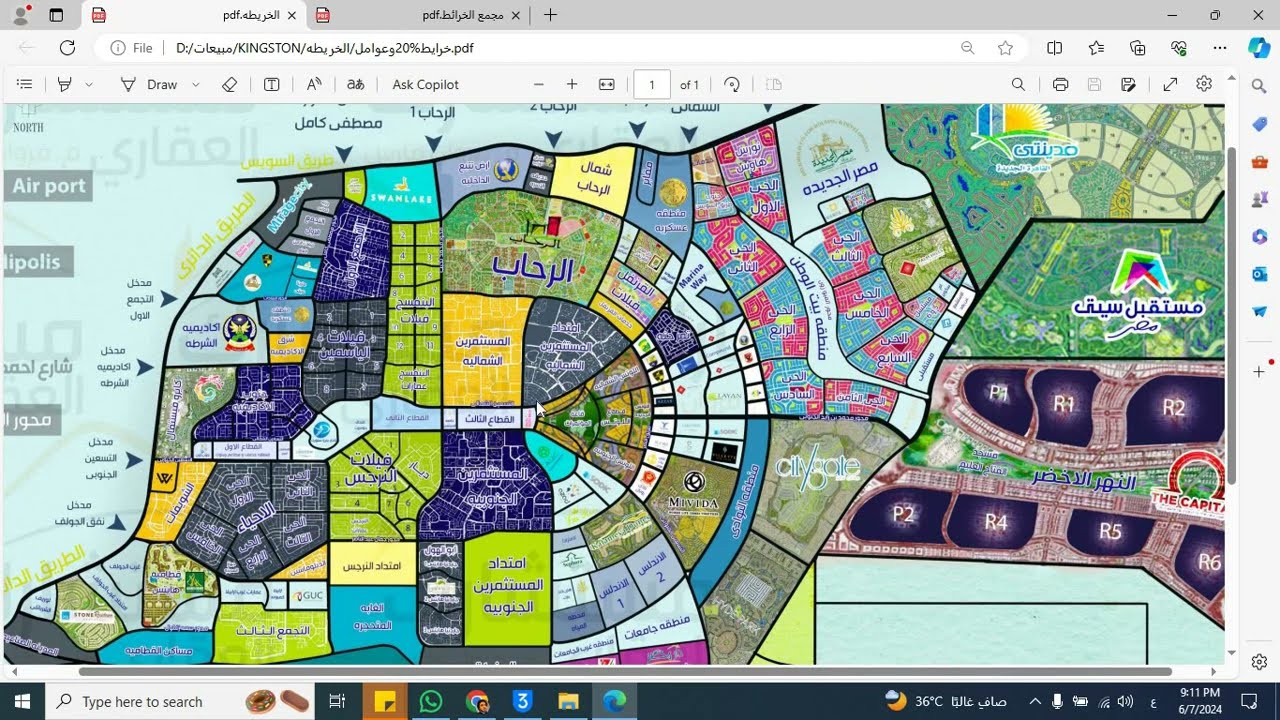Image resolution: width=1280 pixels, height=720 pixels.
Task: Open volume control in system tray
Action: coord(1125,701)
